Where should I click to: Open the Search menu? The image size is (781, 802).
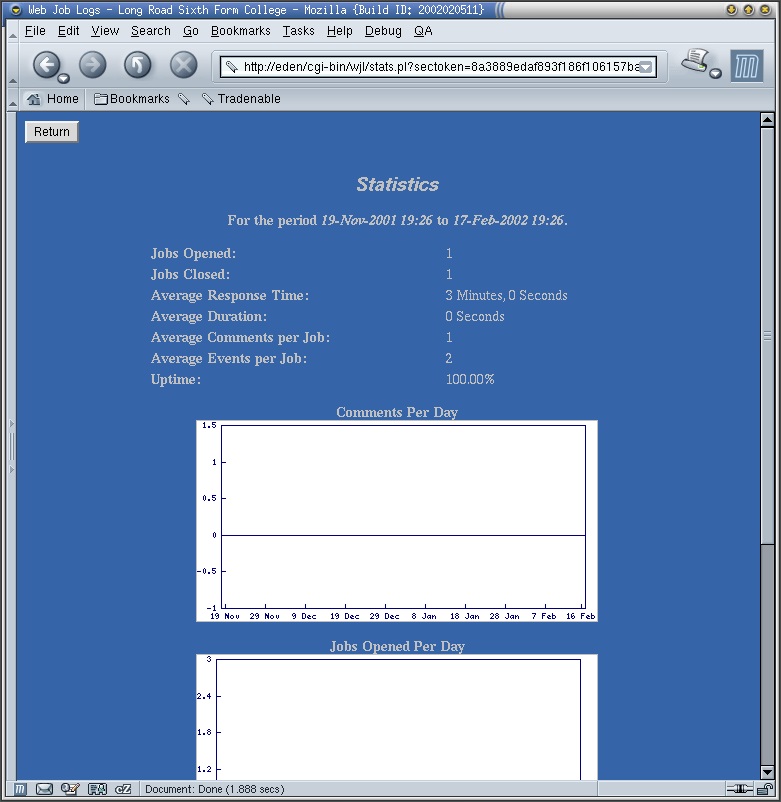(x=150, y=31)
